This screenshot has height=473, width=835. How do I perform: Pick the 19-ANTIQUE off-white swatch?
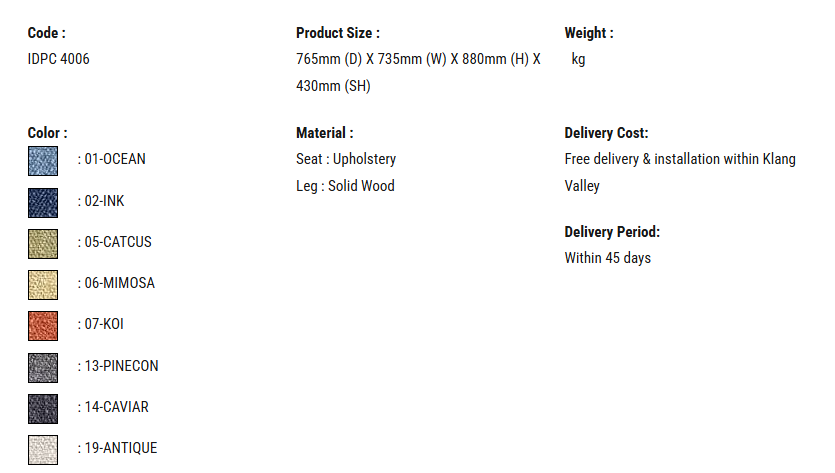click(x=43, y=450)
